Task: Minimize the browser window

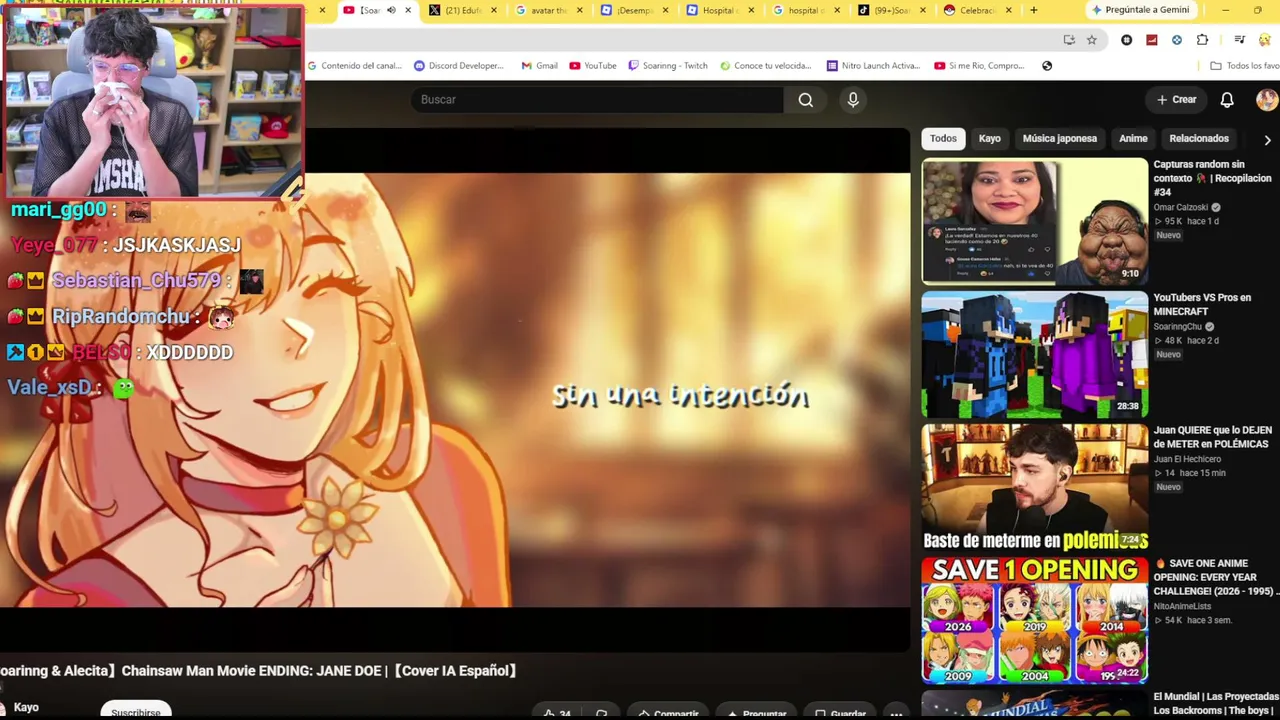Action: [x=1226, y=10]
